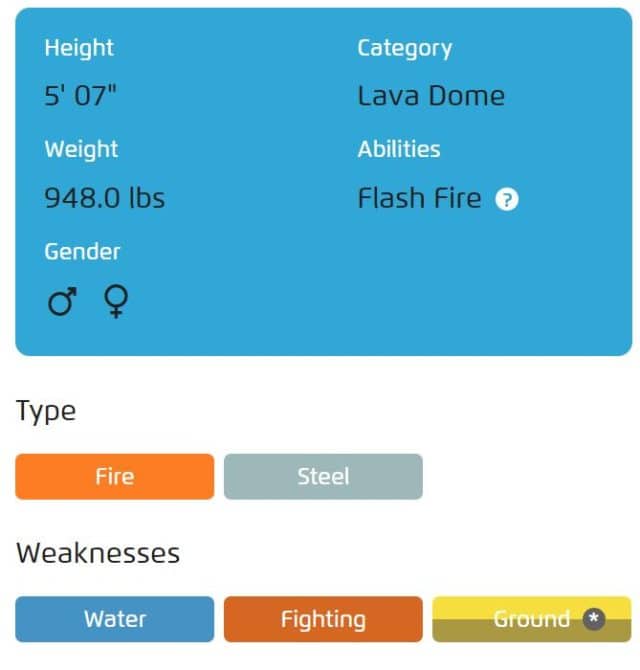The width and height of the screenshot is (640, 670).
Task: Select the Steel type button
Action: tap(323, 476)
